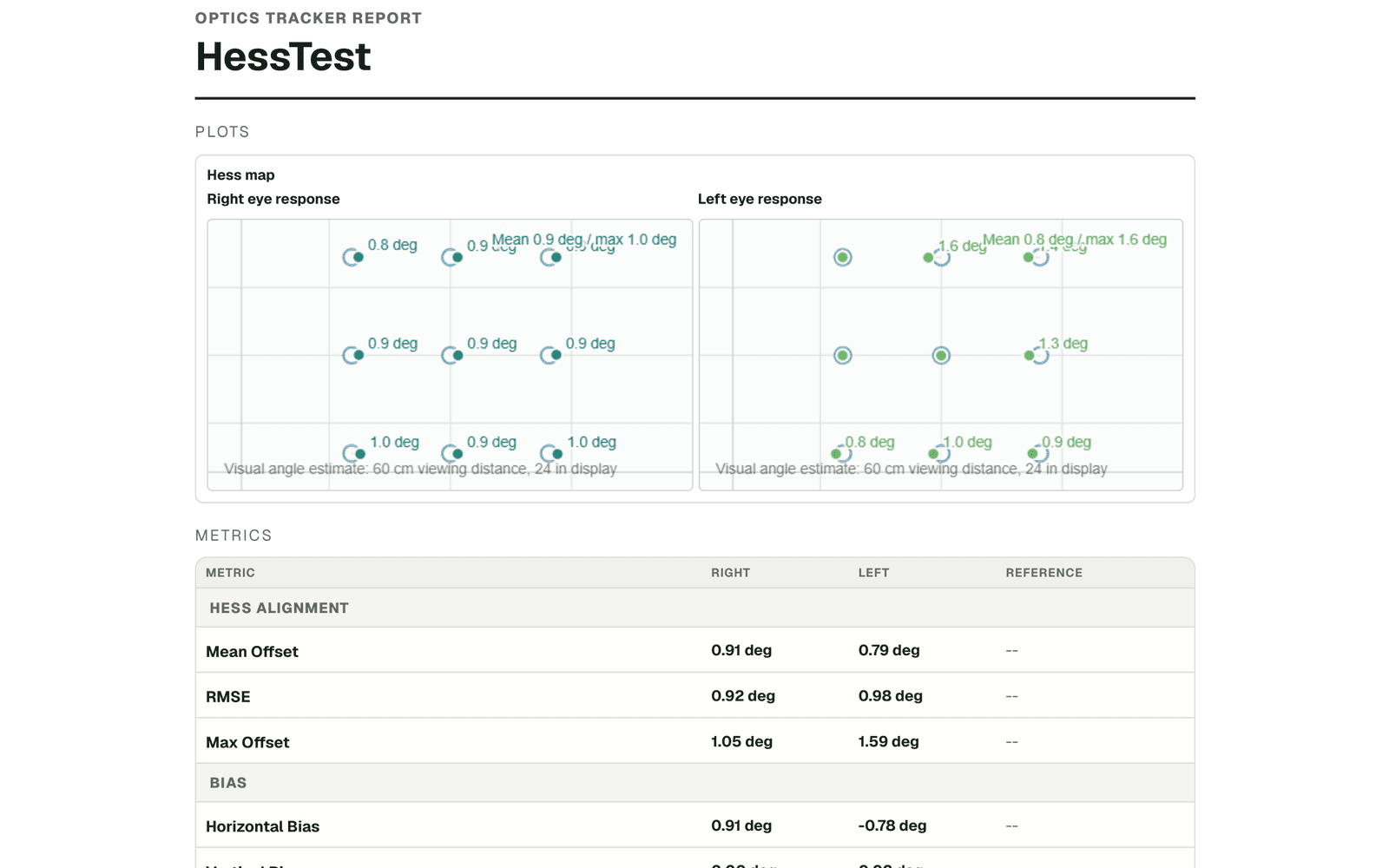Click the 0.92 deg RMSE right value

pyautogui.click(x=743, y=696)
